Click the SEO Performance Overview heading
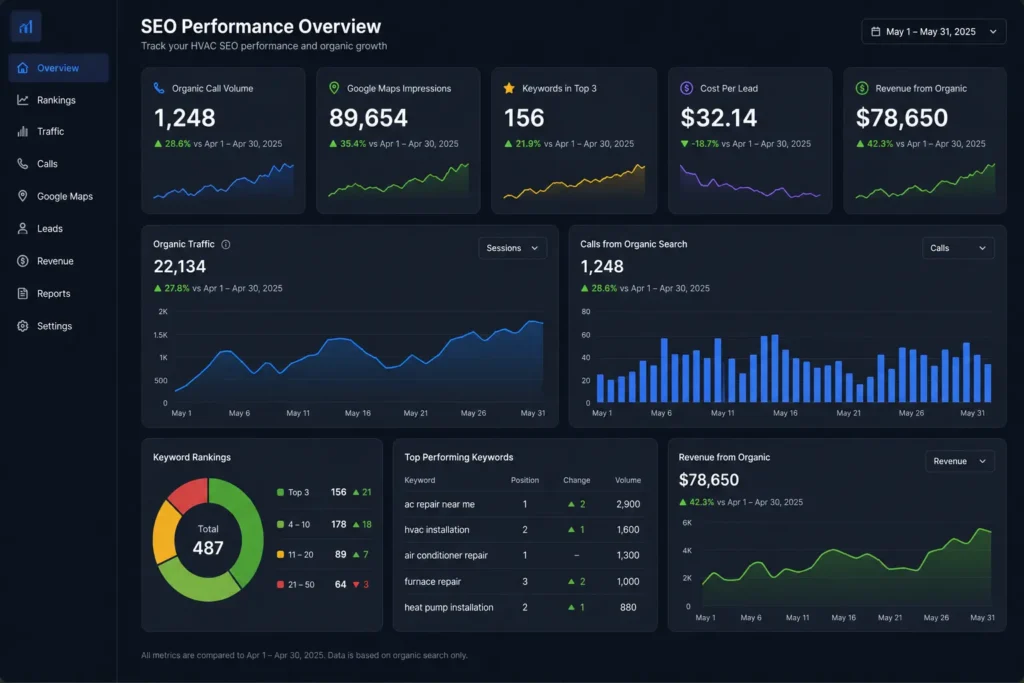 [261, 27]
